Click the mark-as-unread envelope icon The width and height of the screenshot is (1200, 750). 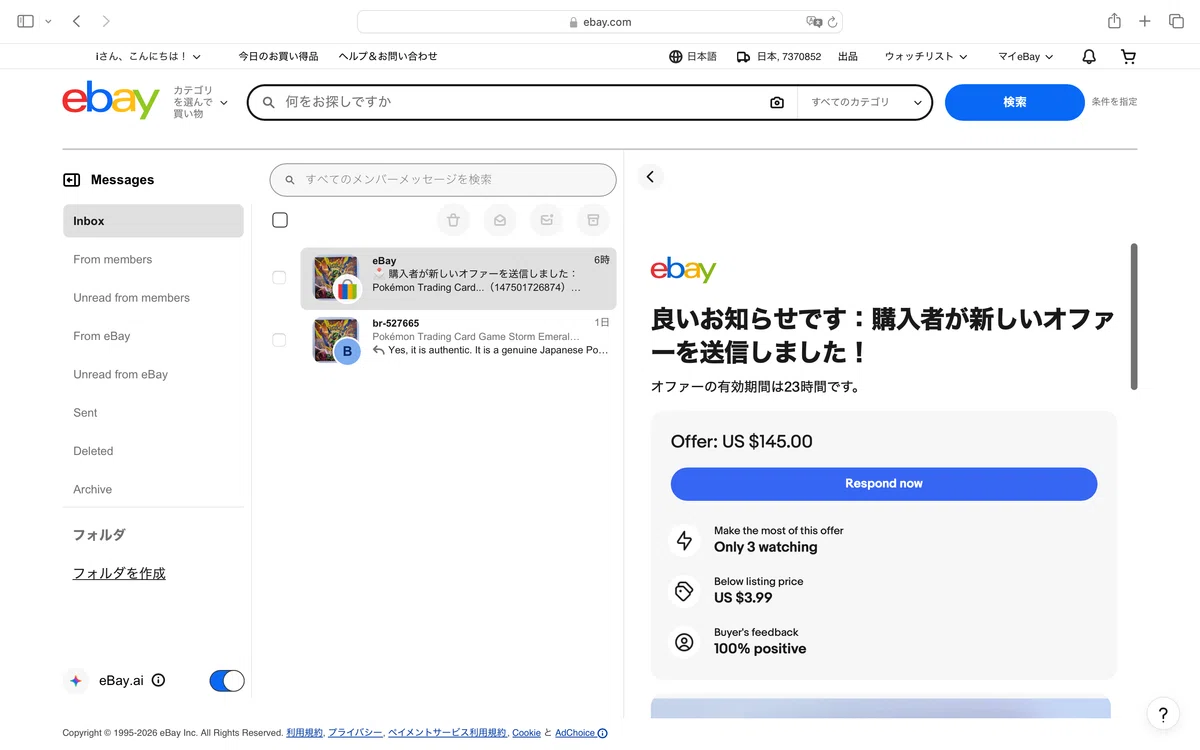[546, 220]
